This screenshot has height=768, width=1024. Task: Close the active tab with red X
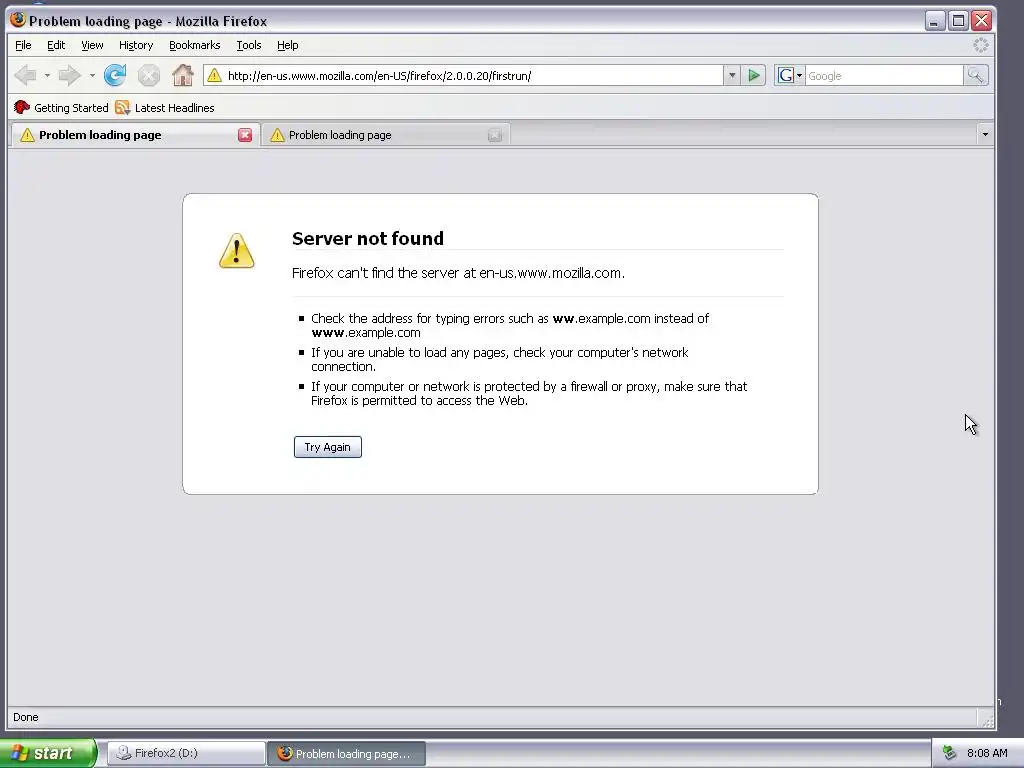(245, 135)
